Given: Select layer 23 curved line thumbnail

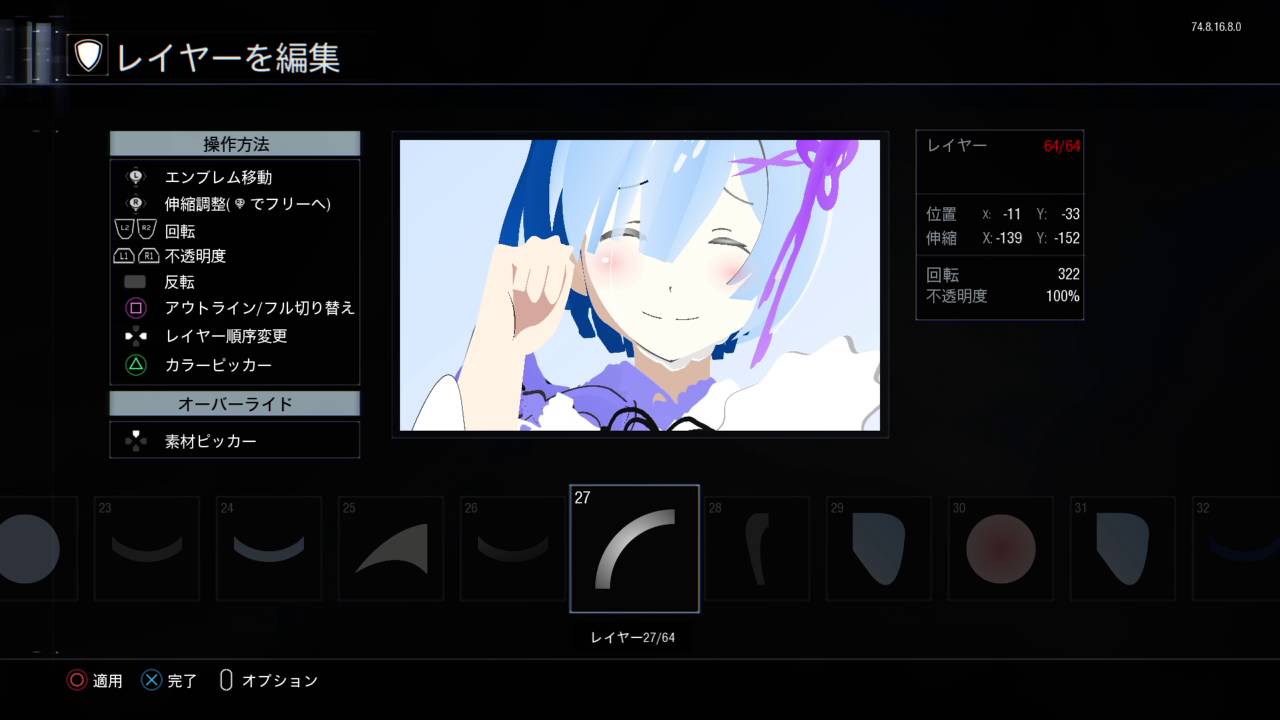Looking at the screenshot, I should click(x=147, y=548).
